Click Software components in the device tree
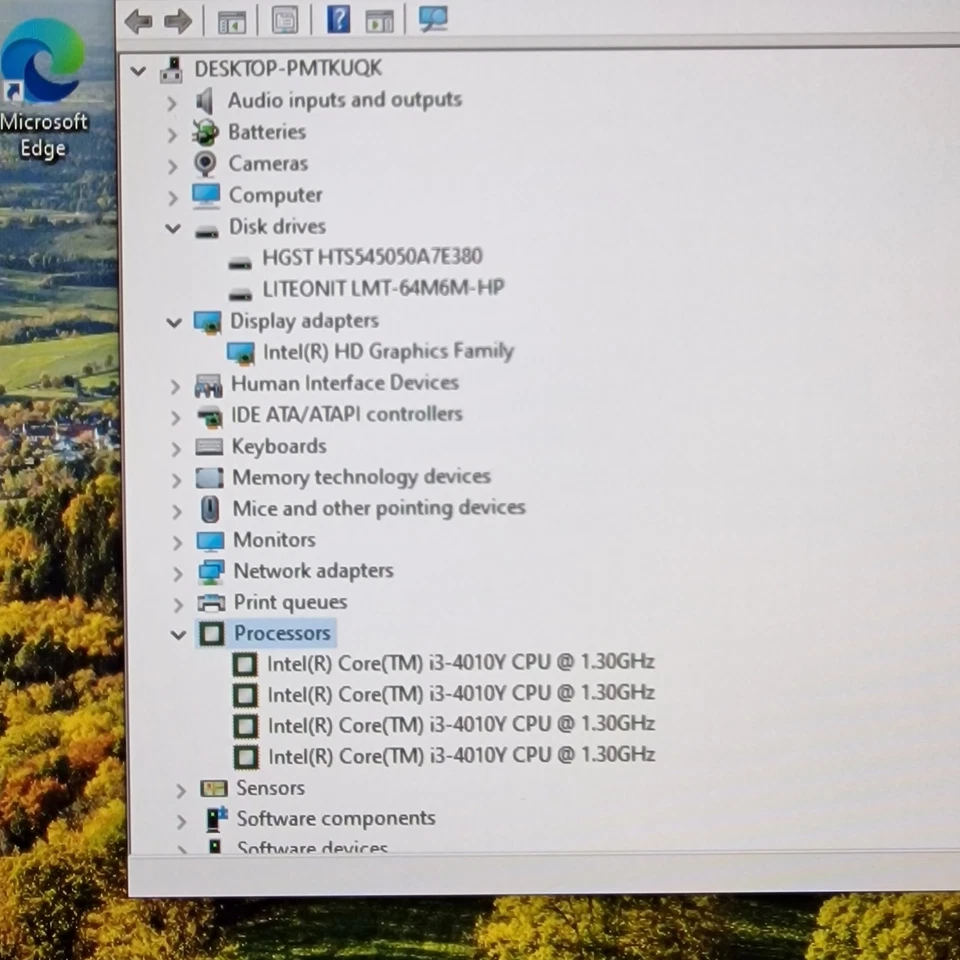The image size is (960, 960). [x=335, y=818]
